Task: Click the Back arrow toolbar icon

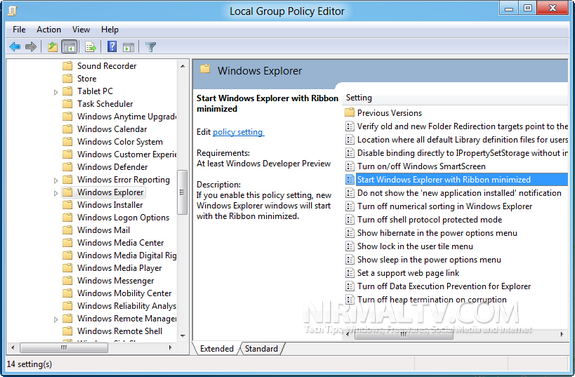Action: (x=15, y=47)
